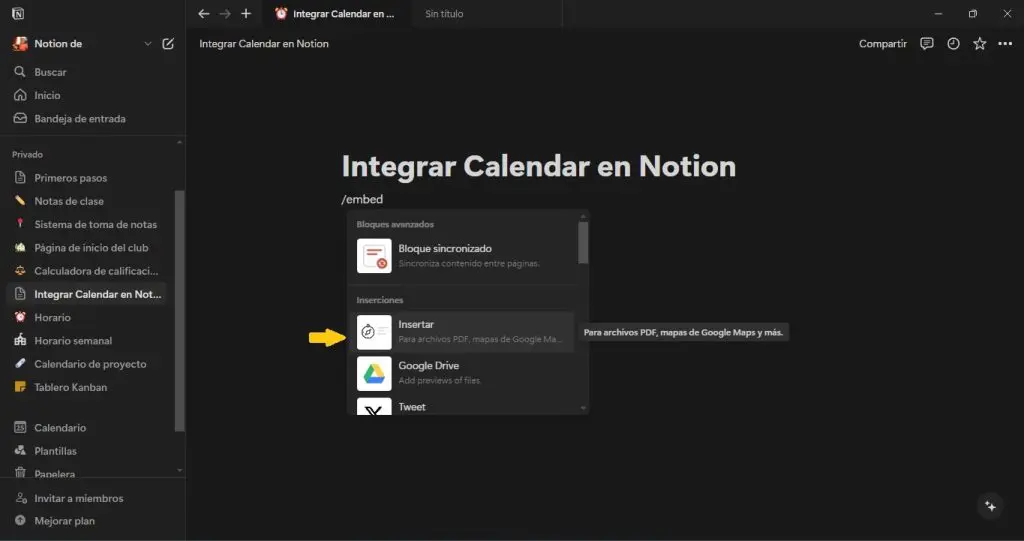Select the Tweet embed option
The image size is (1024, 541).
coord(461,405)
